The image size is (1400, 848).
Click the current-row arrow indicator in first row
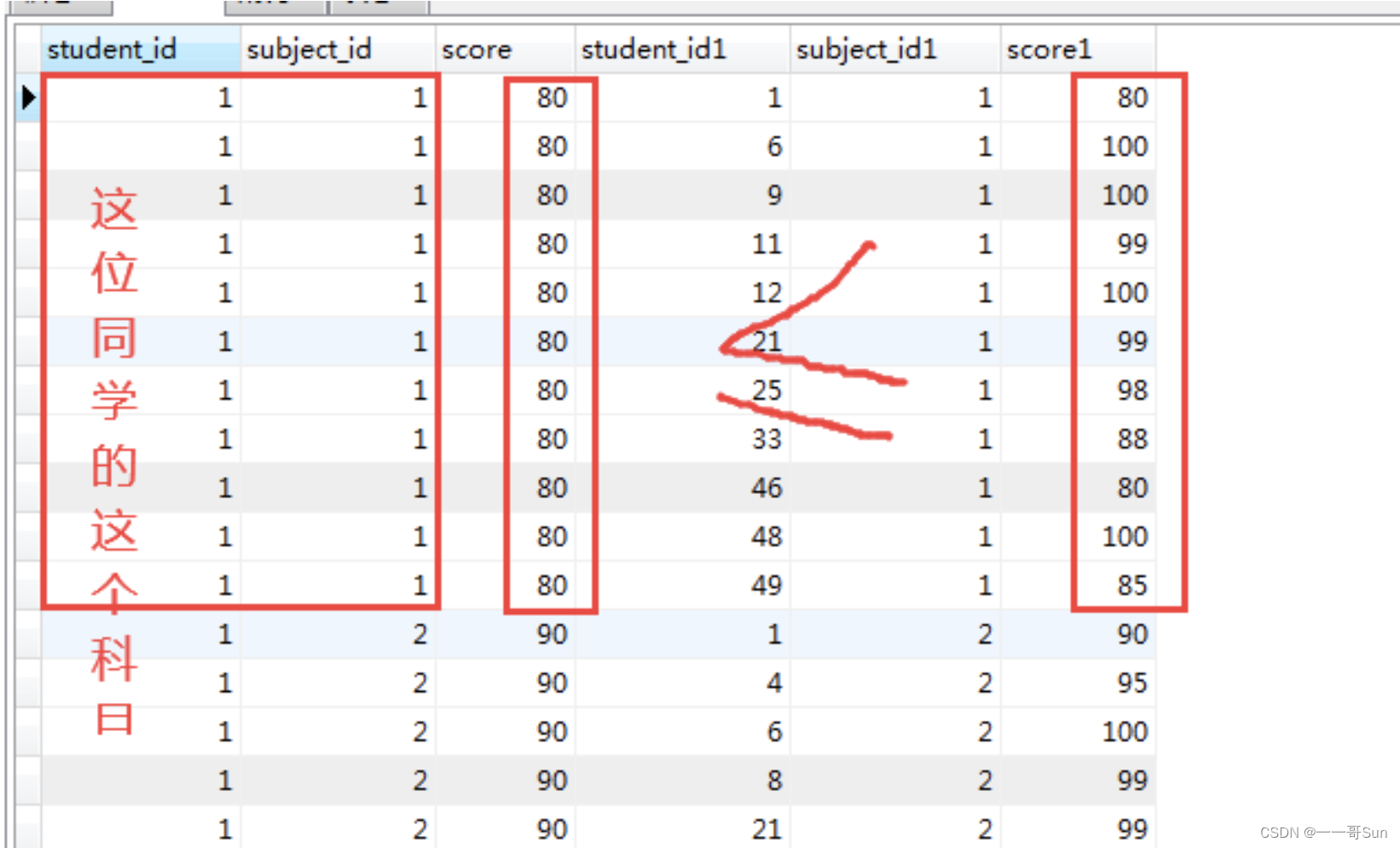pyautogui.click(x=28, y=97)
